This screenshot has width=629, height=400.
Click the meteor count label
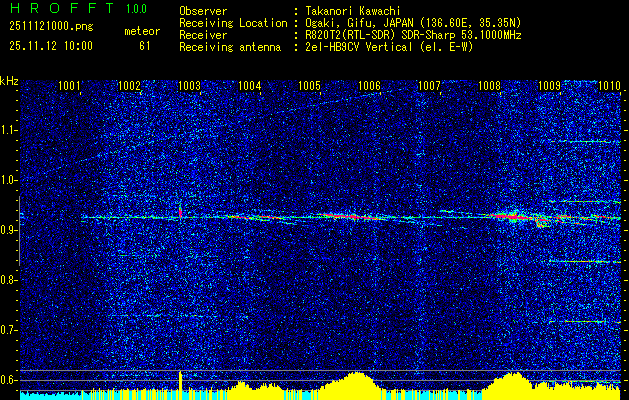pos(142,31)
